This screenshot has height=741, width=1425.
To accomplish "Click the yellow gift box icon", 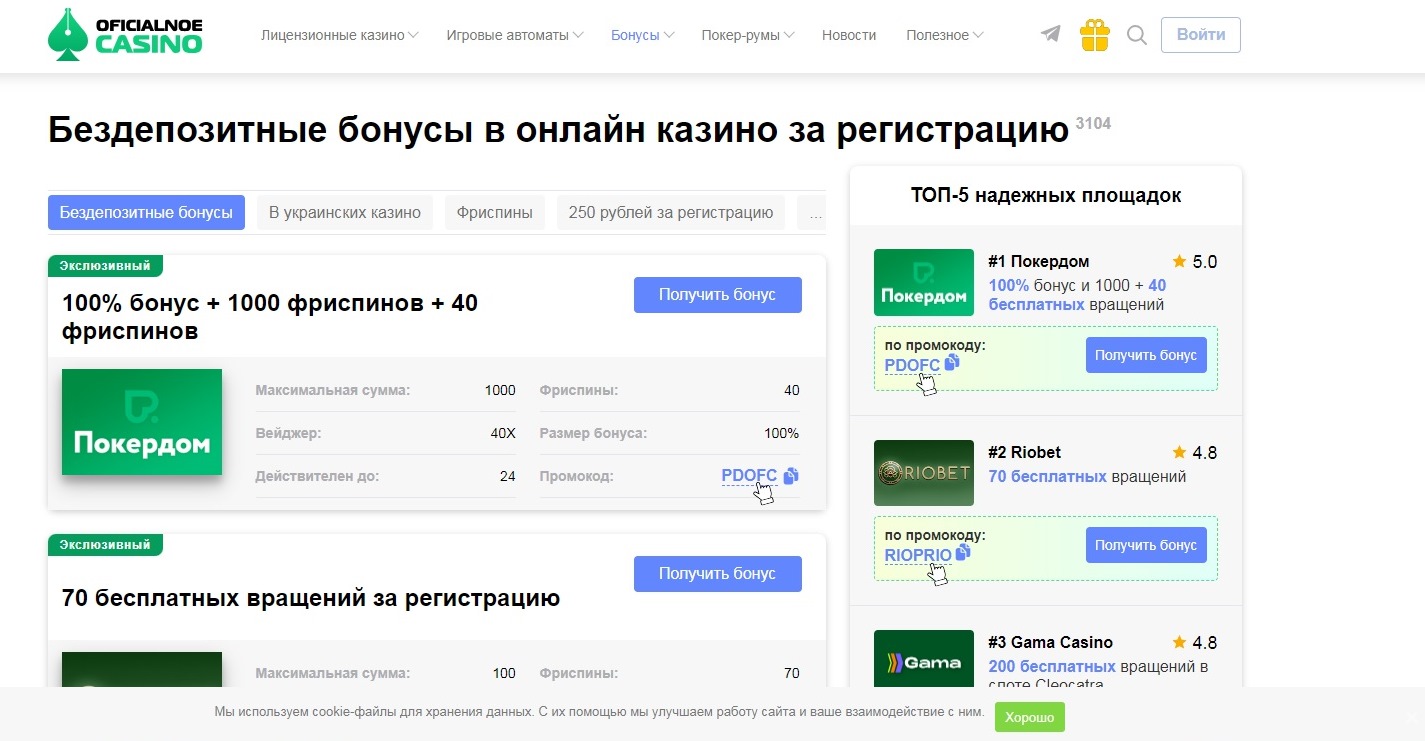I will tap(1095, 35).
